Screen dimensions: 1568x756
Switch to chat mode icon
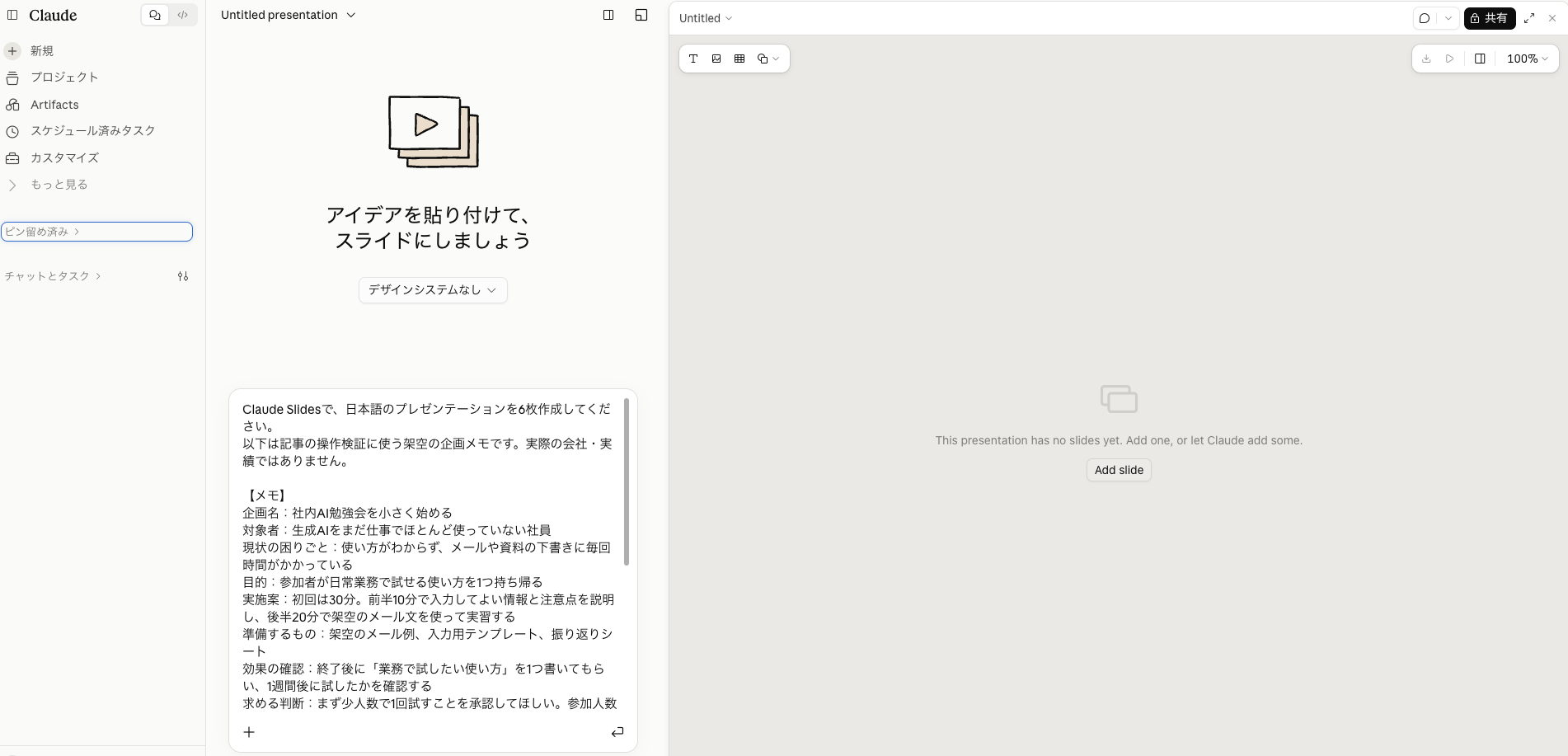coord(155,15)
